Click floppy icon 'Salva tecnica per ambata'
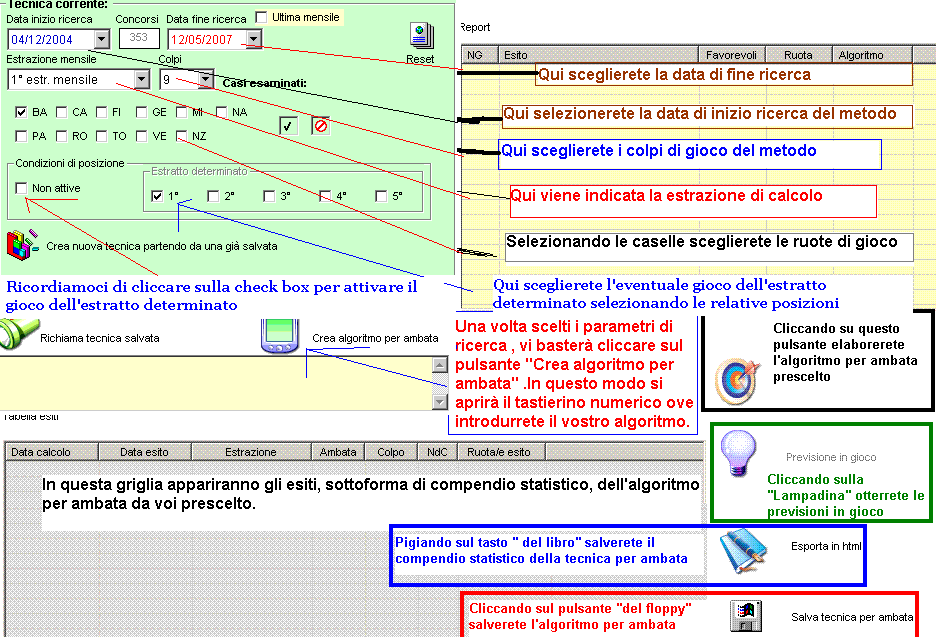 point(742,614)
